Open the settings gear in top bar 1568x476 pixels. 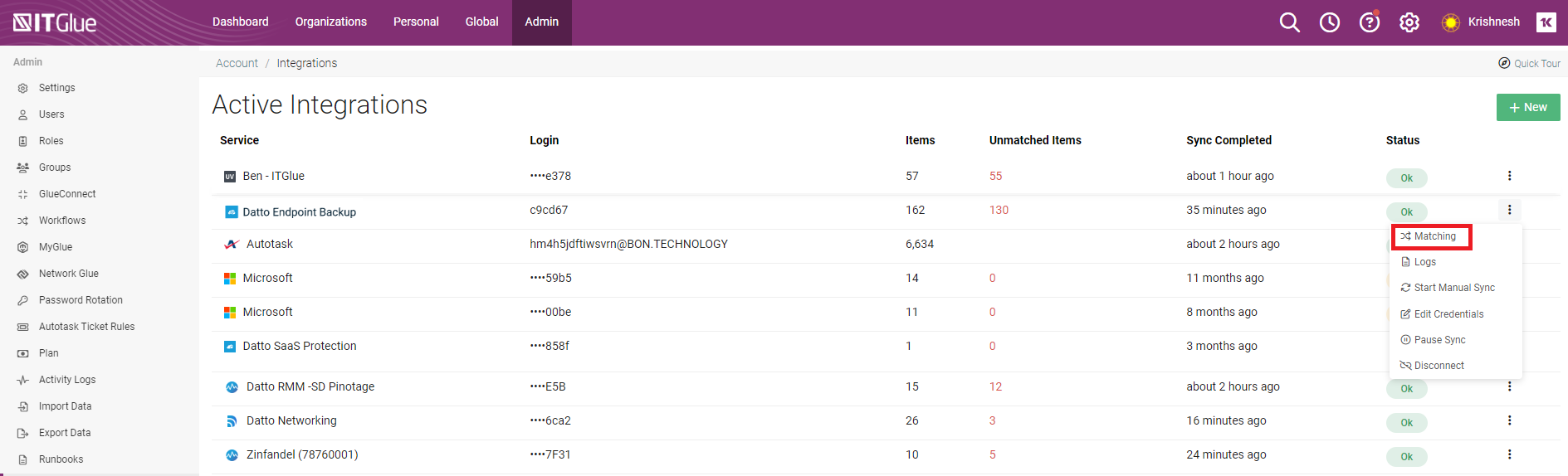tap(1409, 22)
